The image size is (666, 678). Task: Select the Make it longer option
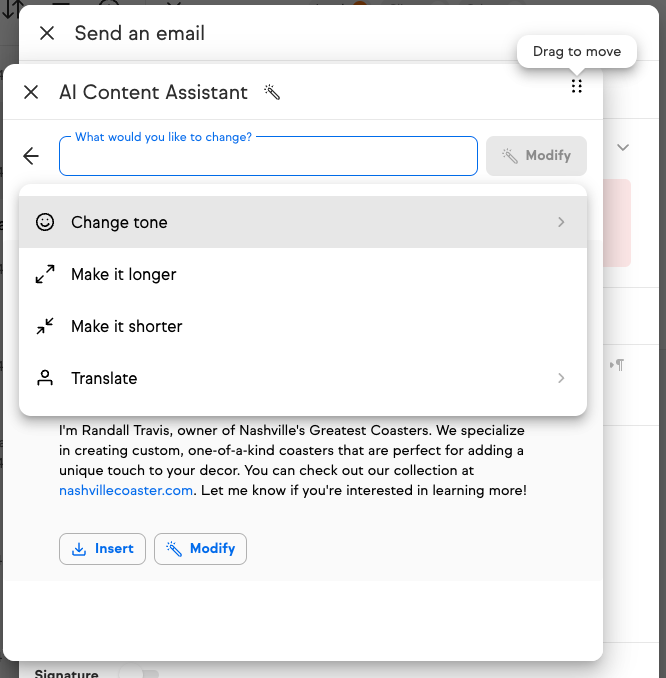pos(124,274)
